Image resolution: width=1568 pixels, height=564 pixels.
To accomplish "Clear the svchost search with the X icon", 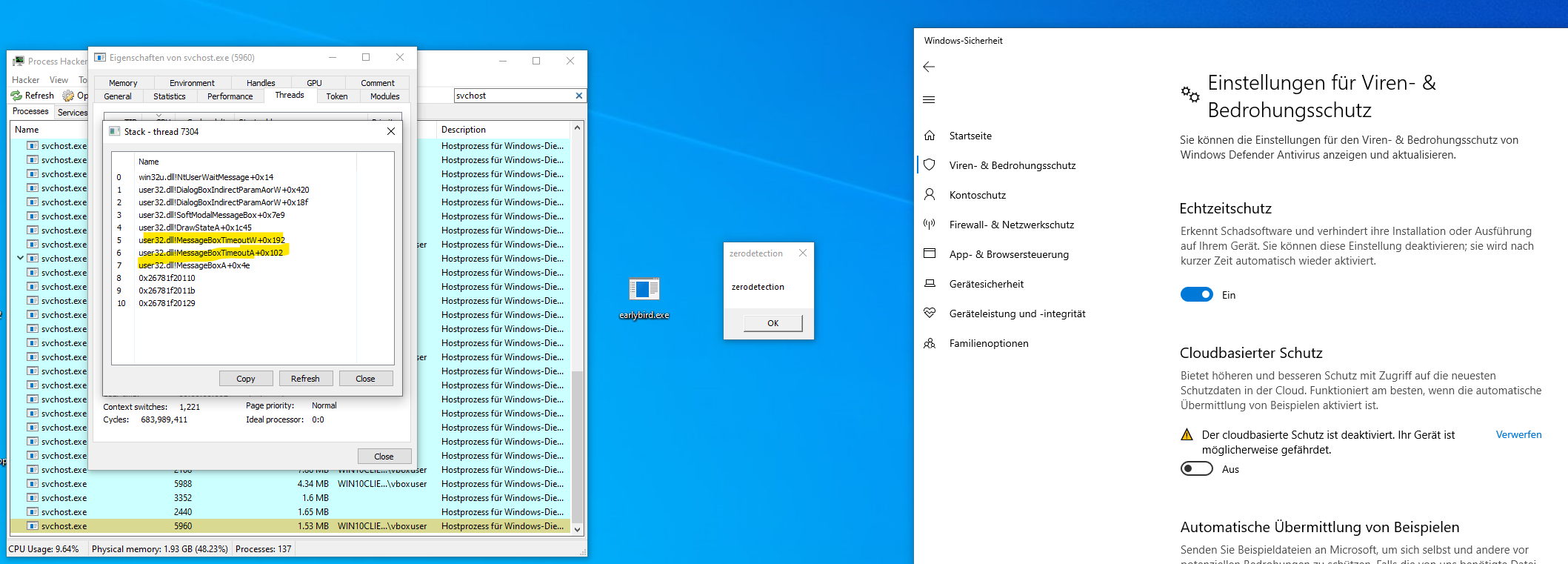I will coord(579,96).
